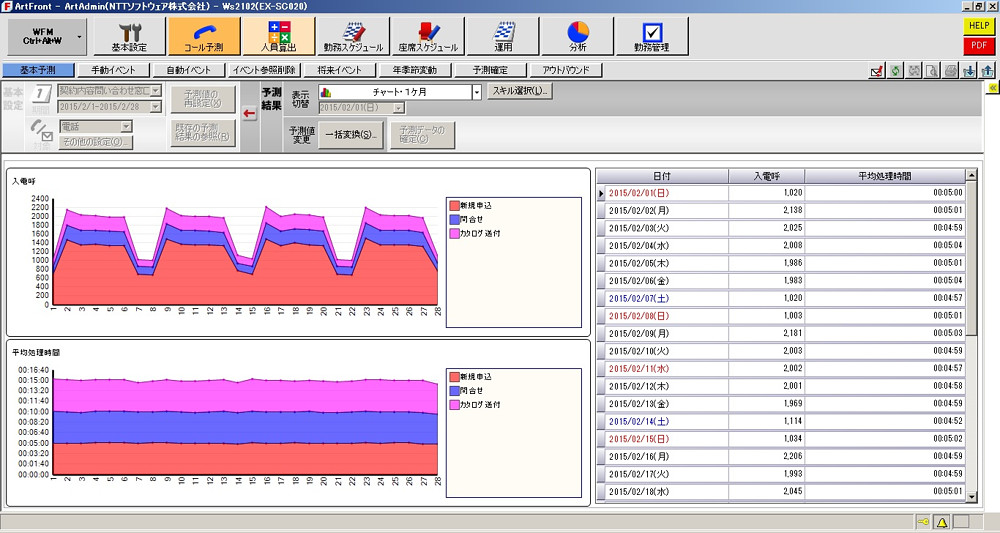Viewport: 1000px width, 533px height.
Task: Expand the WFM menu dropdown arrow
Action: (78, 36)
